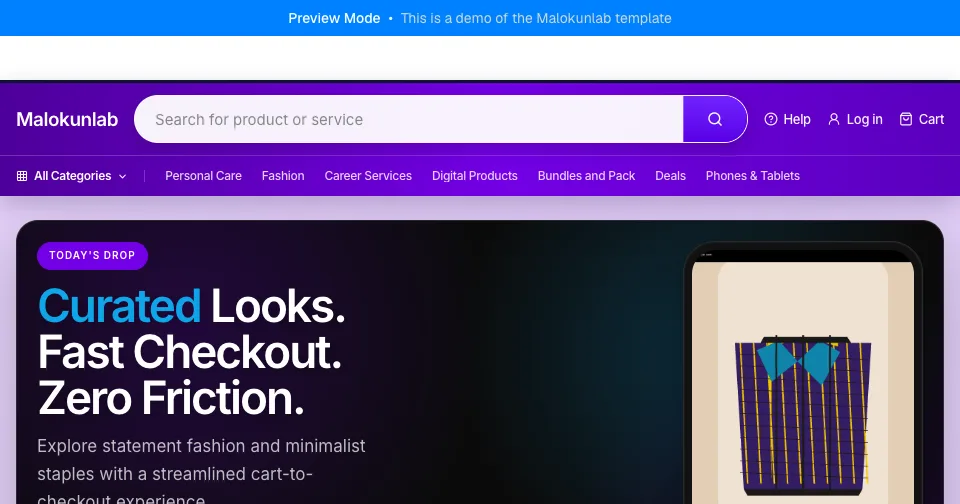The image size is (960, 504).
Task: Go to Malokunlab home via logo
Action: pos(67,119)
